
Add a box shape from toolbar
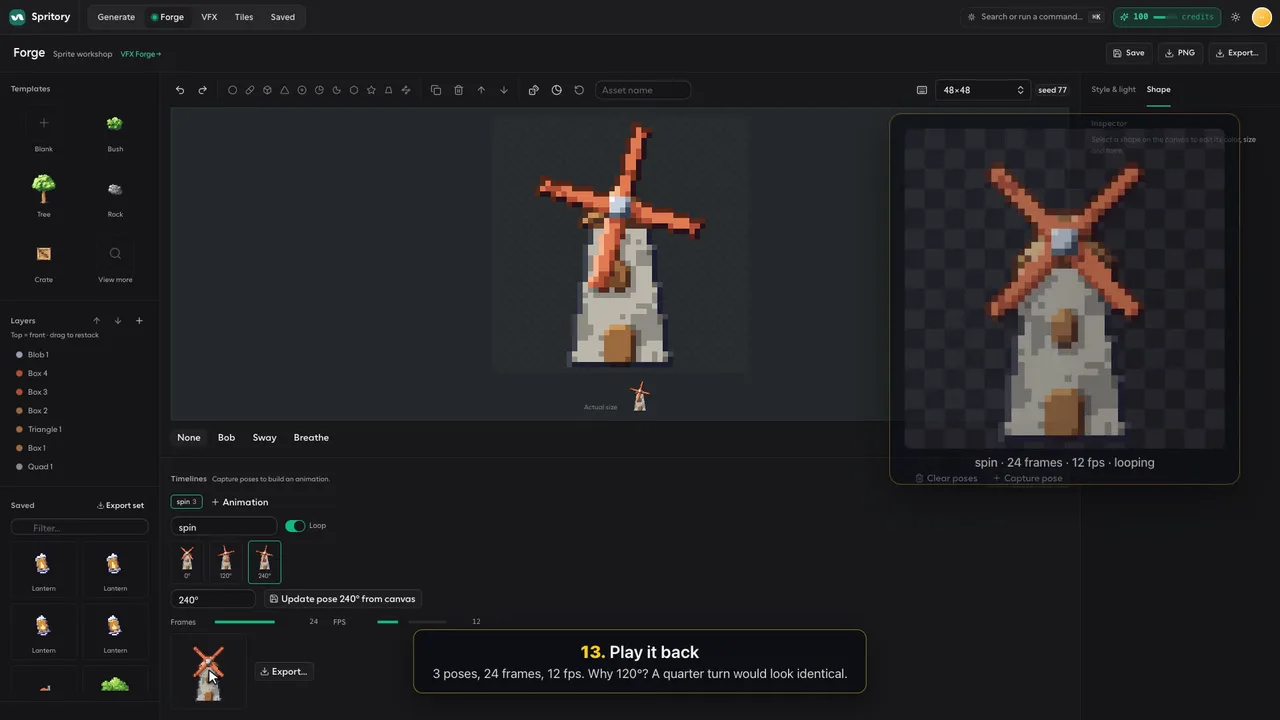[x=267, y=90]
